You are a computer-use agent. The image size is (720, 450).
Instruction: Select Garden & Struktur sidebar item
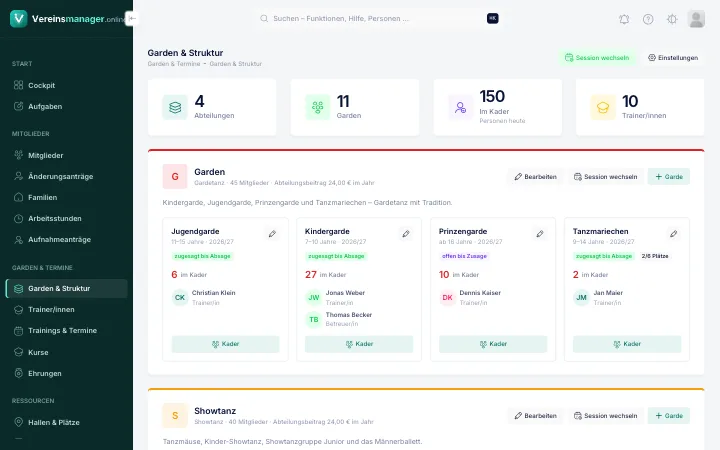67,288
